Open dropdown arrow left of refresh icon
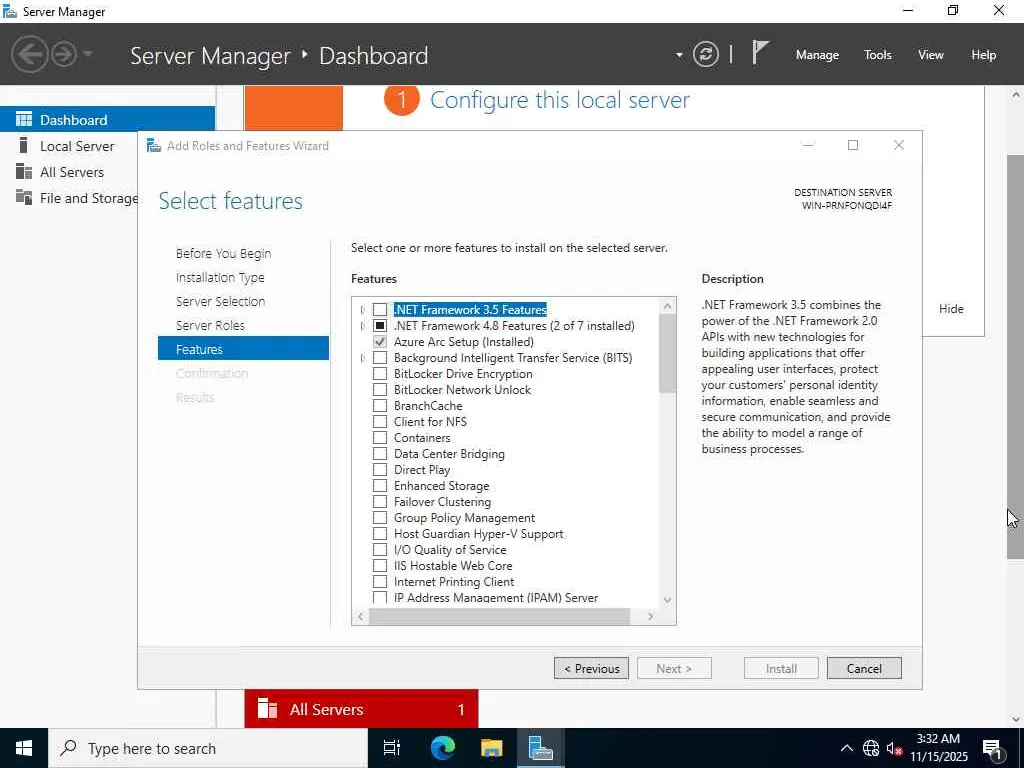The image size is (1024, 768). click(x=679, y=55)
